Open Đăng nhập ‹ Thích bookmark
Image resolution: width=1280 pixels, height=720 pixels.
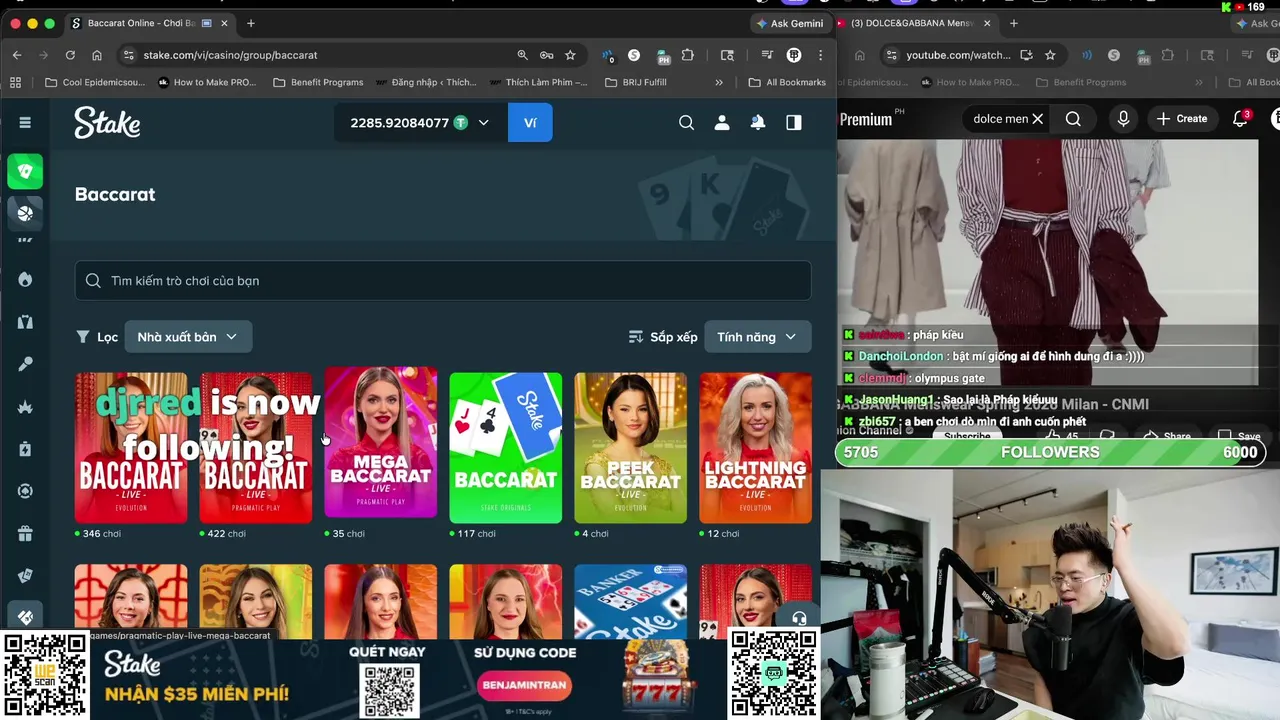click(426, 82)
